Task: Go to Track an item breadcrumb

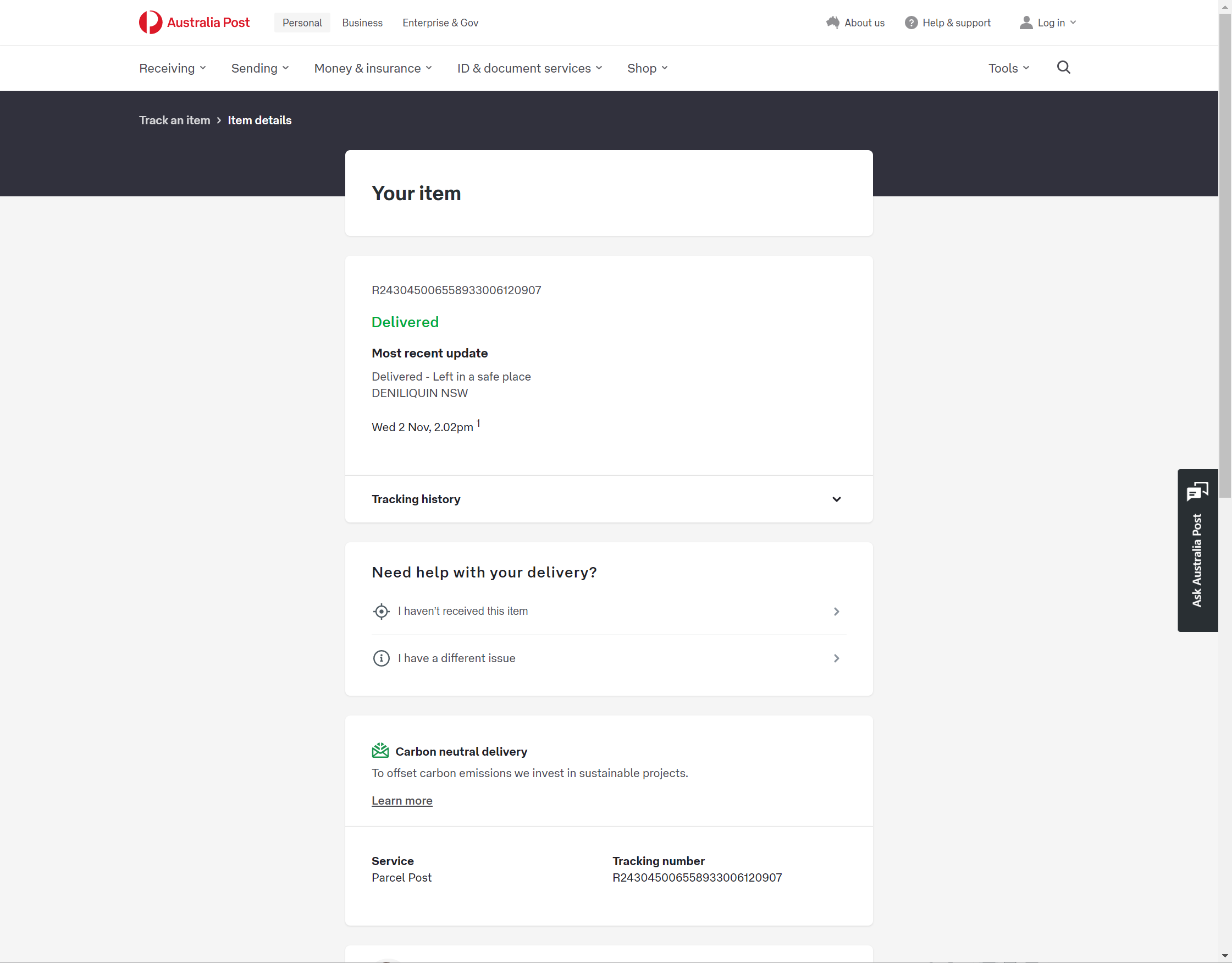Action: pos(174,120)
